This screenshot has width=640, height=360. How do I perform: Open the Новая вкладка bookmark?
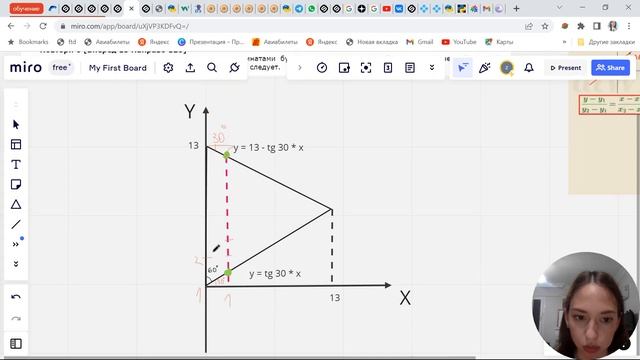[372, 42]
